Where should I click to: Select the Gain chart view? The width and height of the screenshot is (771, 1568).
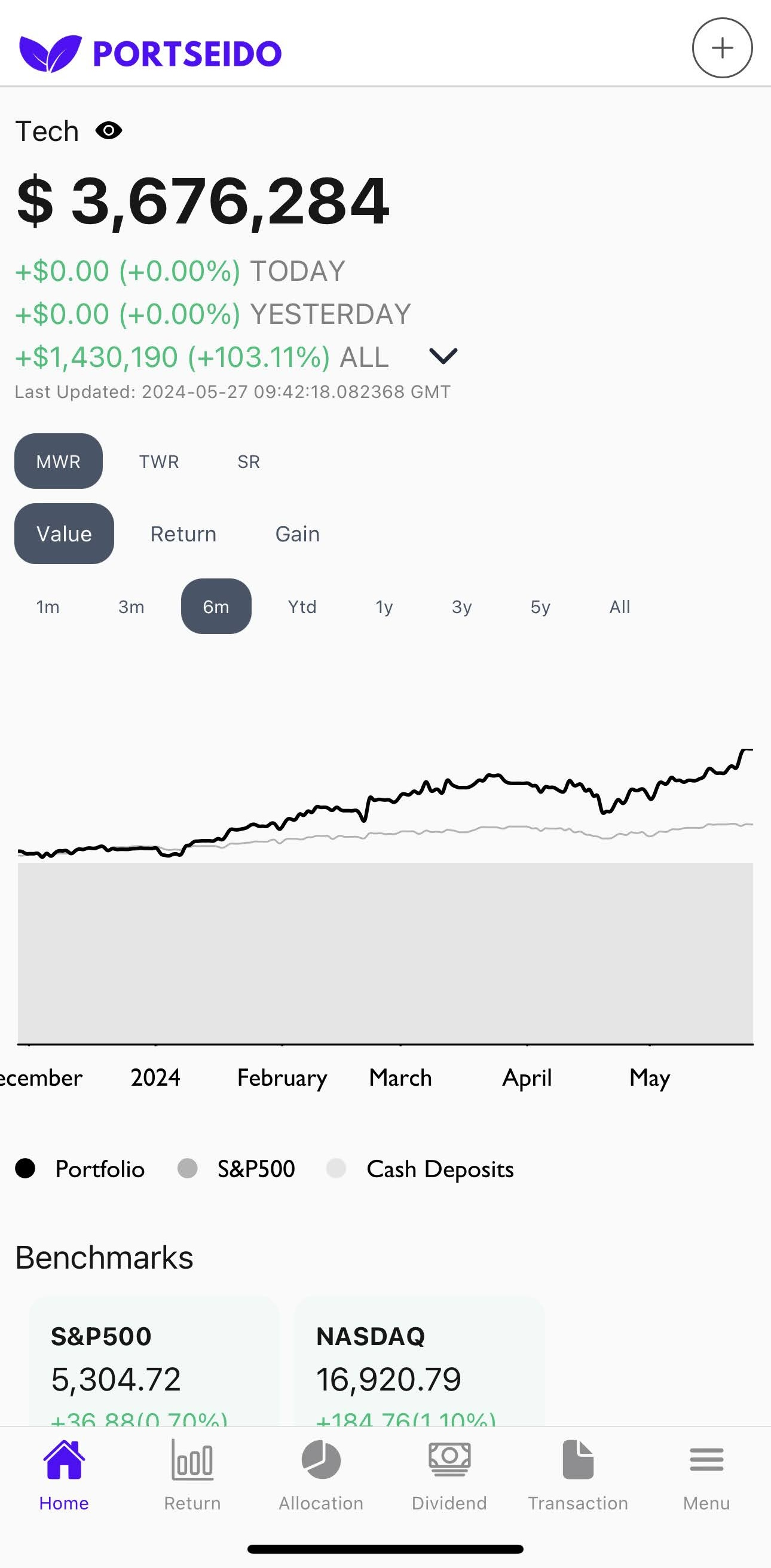click(297, 534)
